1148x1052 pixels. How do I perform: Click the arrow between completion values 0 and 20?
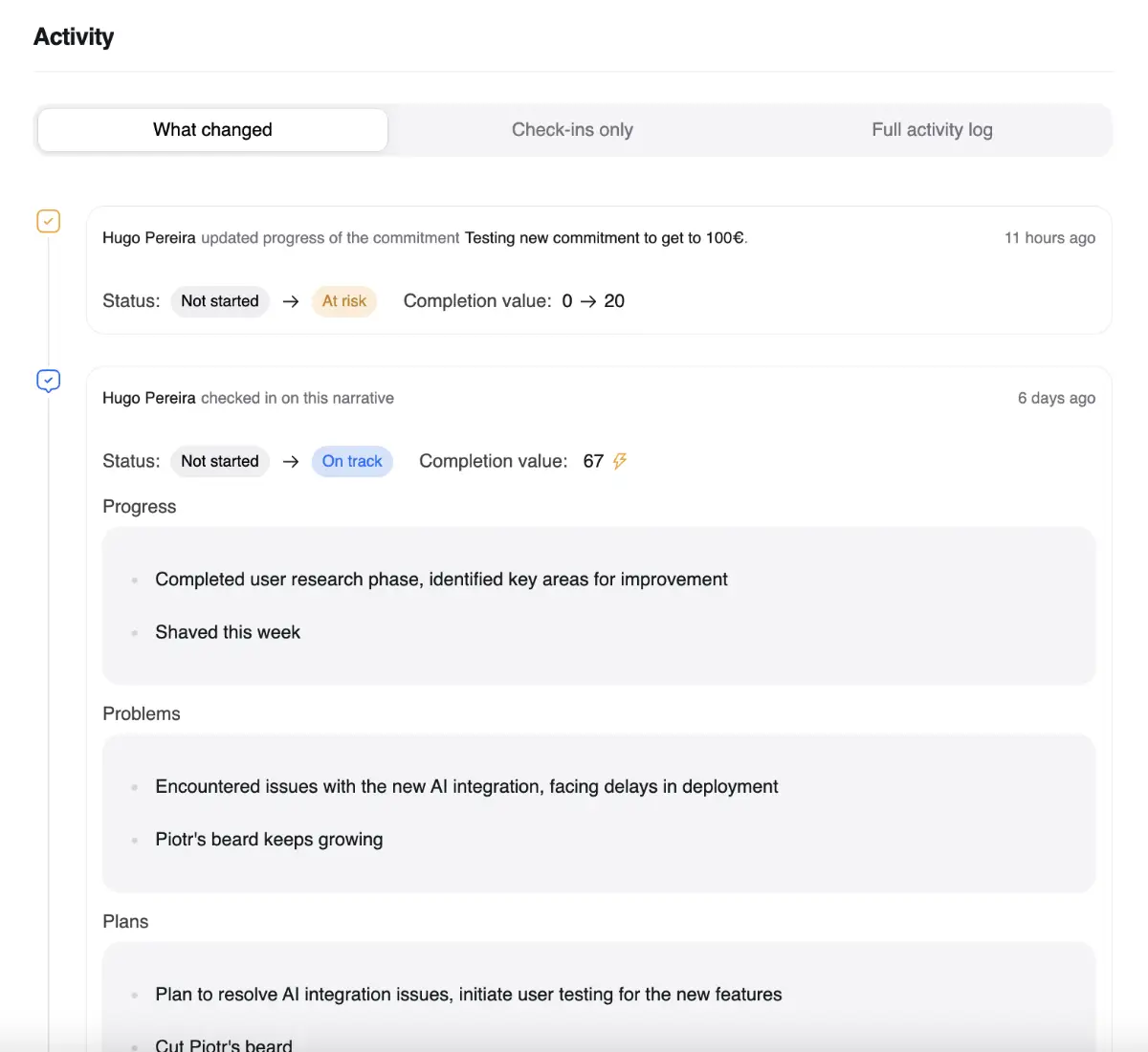588,301
